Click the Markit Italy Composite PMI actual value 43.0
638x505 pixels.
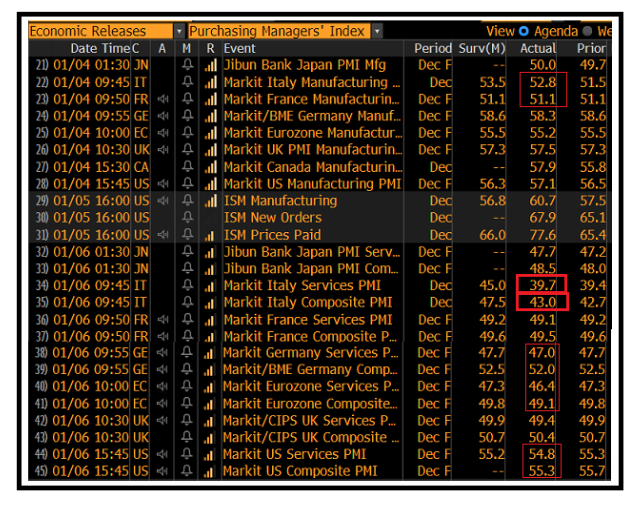[543, 302]
